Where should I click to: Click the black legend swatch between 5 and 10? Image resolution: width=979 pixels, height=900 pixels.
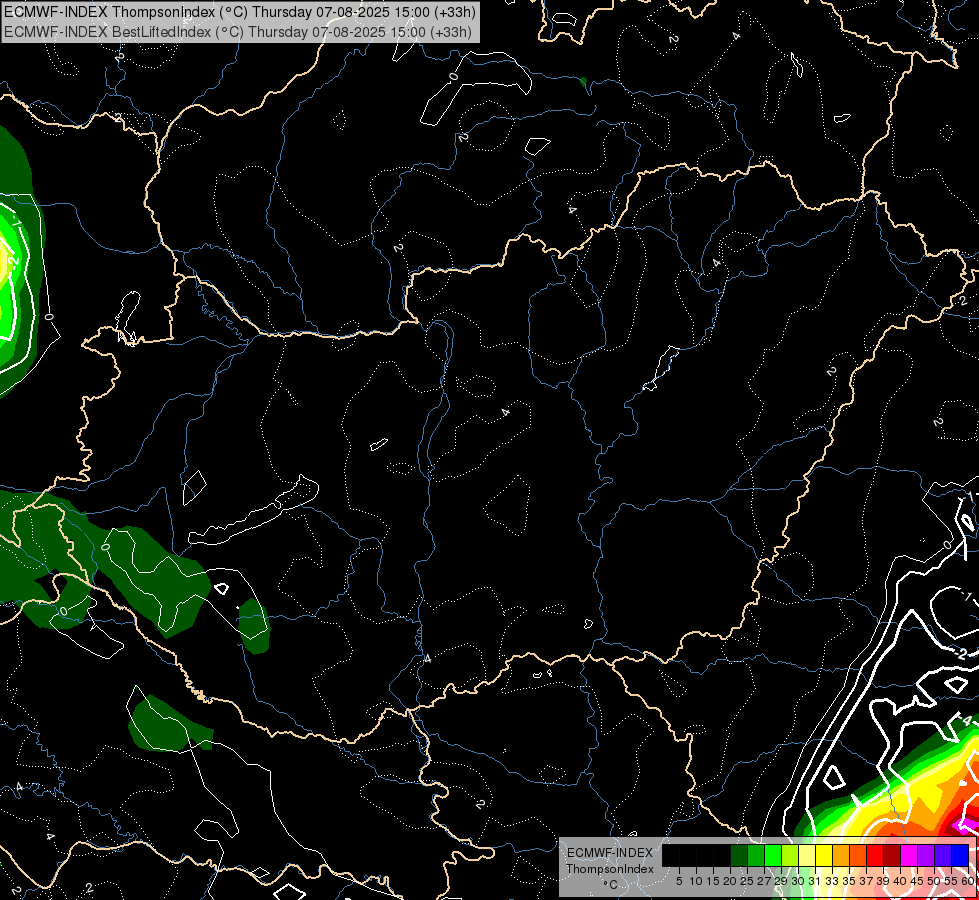click(x=688, y=856)
